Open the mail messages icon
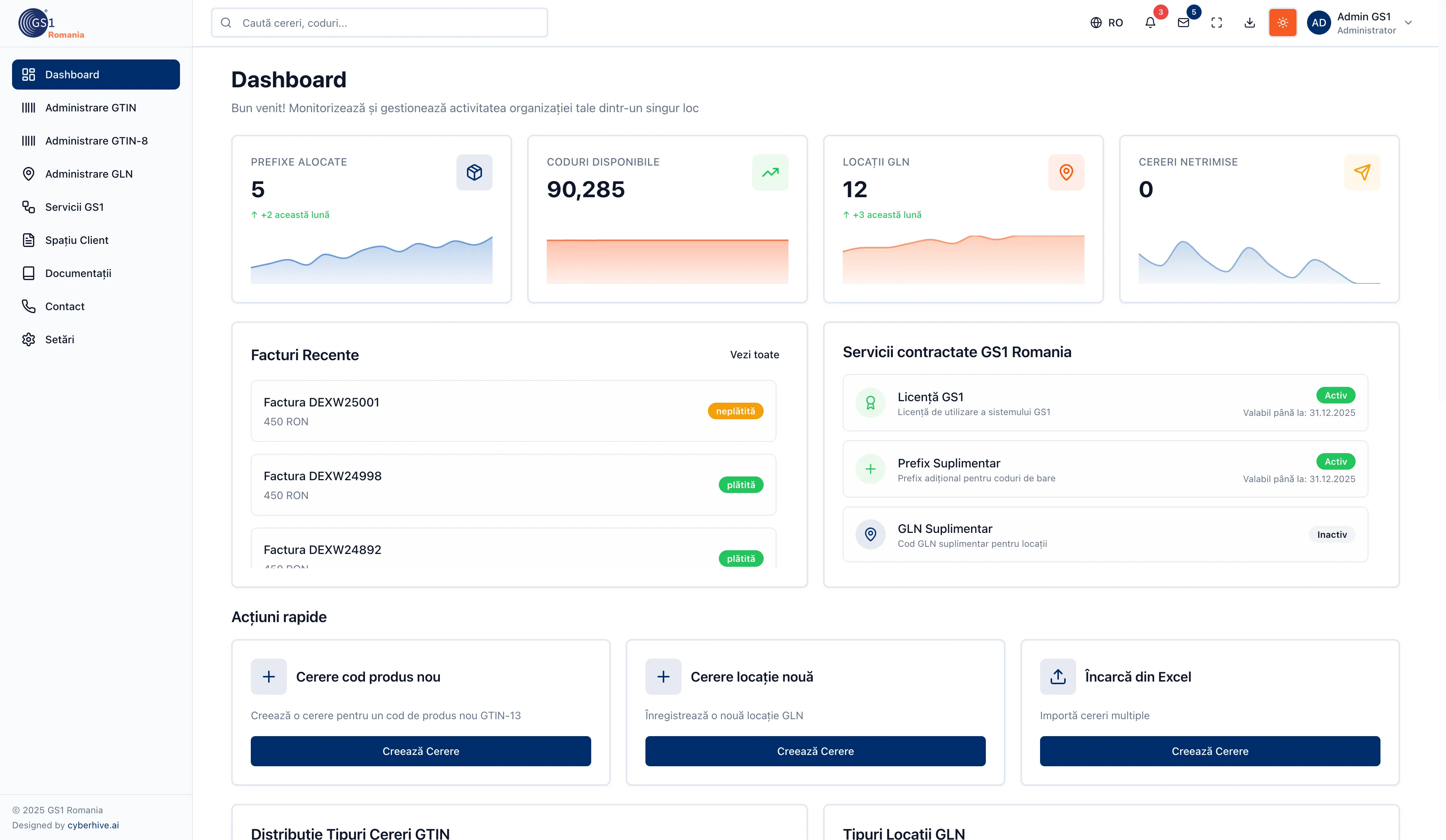The width and height of the screenshot is (1446, 840). [1183, 23]
